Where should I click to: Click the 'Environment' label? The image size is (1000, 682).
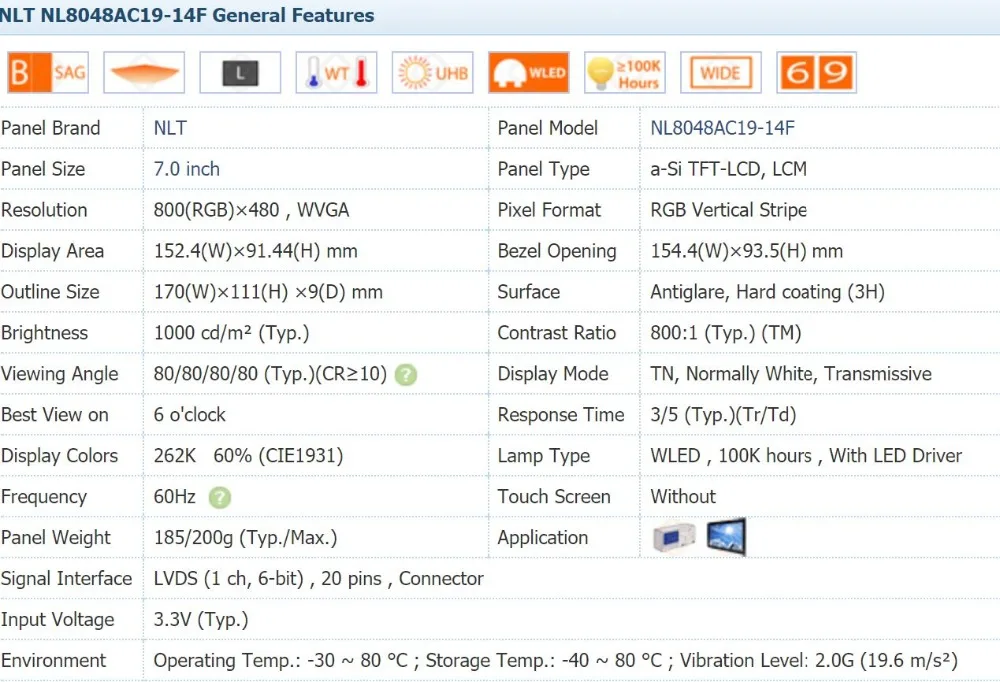pyautogui.click(x=54, y=660)
